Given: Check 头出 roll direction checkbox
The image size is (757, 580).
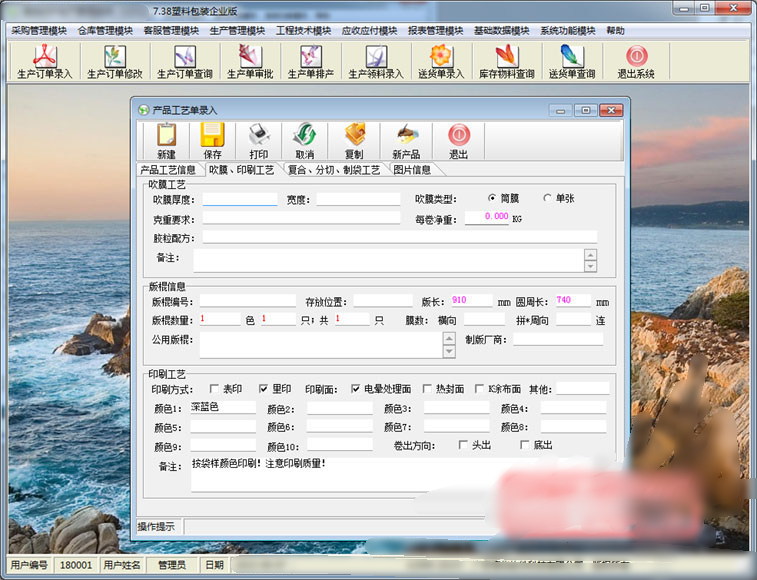Looking at the screenshot, I should coord(463,445).
